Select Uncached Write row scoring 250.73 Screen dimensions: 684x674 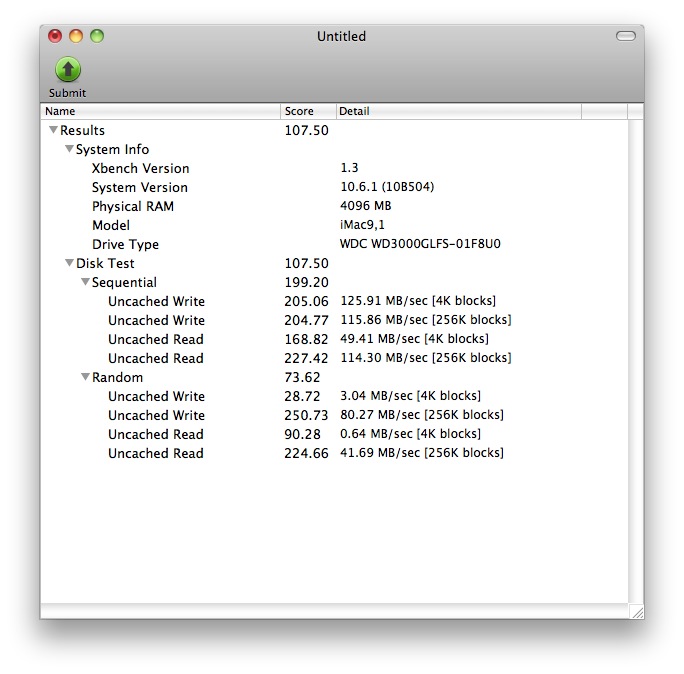point(335,415)
